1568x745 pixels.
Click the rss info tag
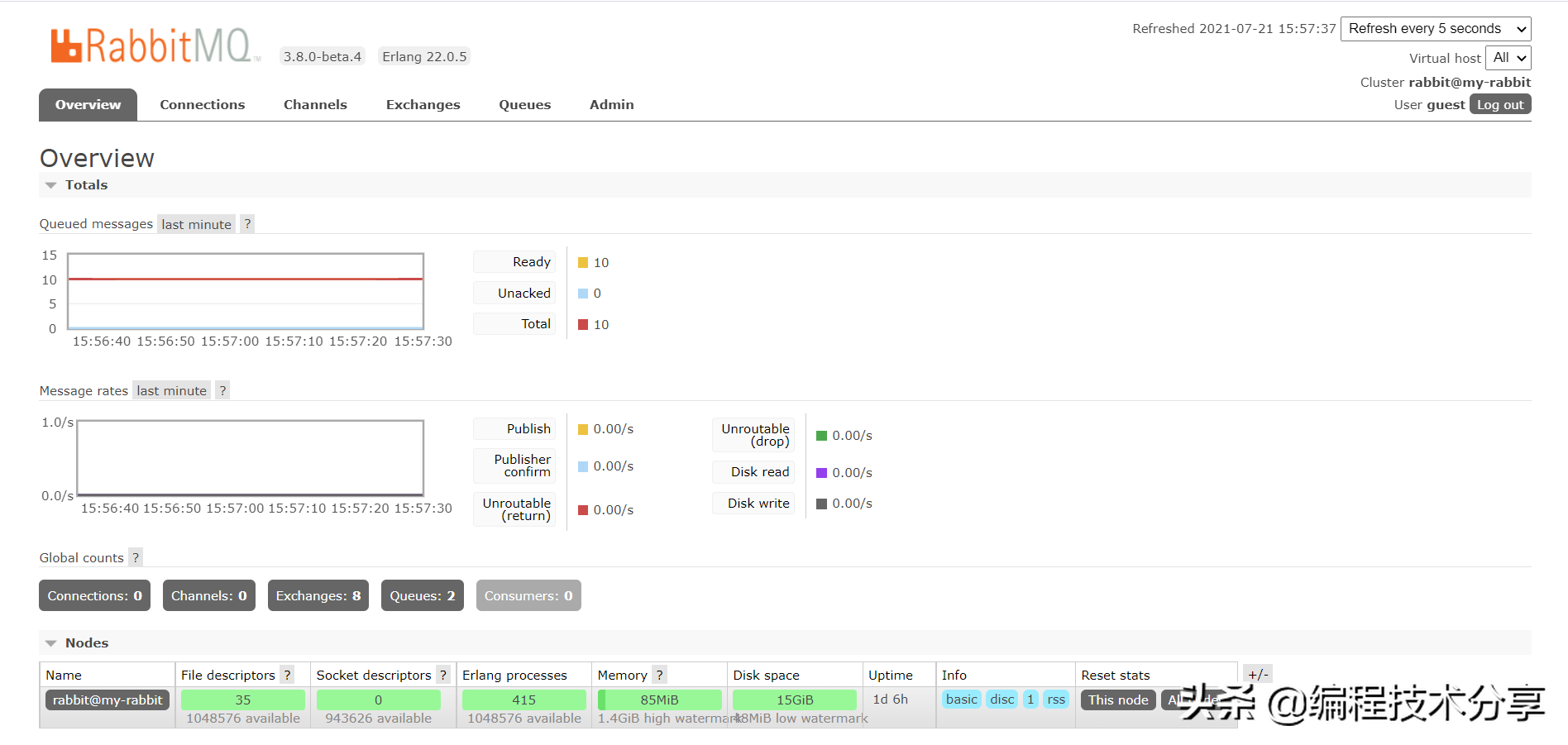(1056, 700)
